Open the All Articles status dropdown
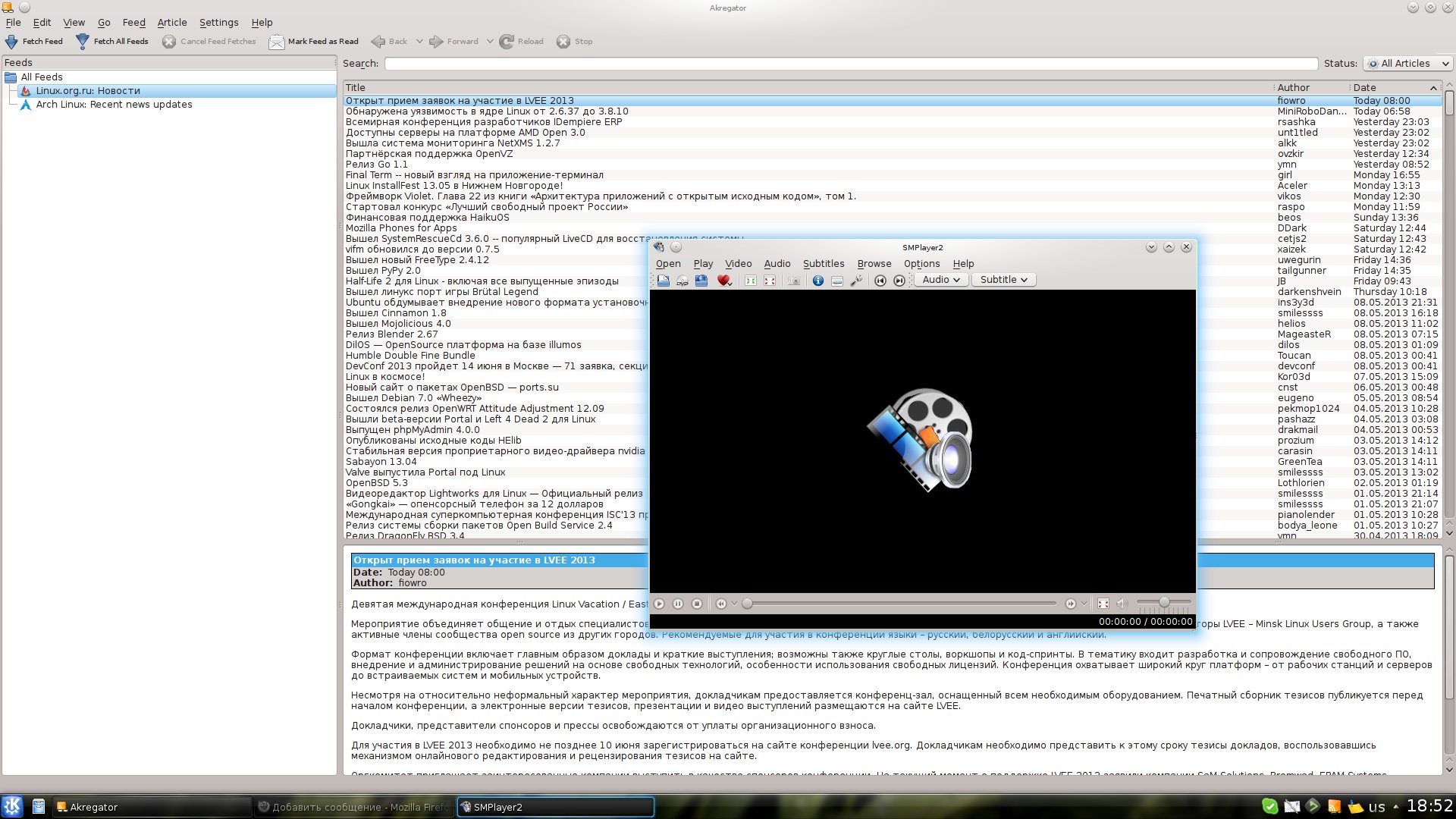The image size is (1456, 819). (1407, 64)
